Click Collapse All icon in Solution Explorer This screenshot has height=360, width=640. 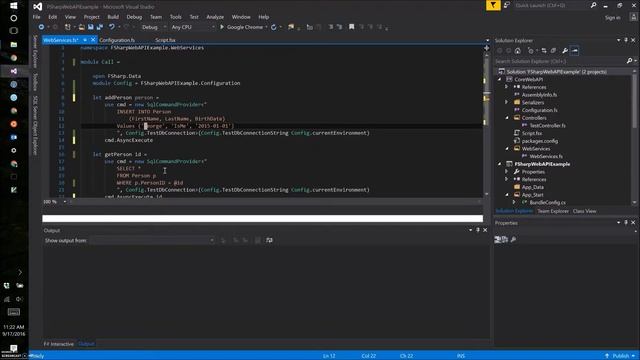[x=553, y=51]
